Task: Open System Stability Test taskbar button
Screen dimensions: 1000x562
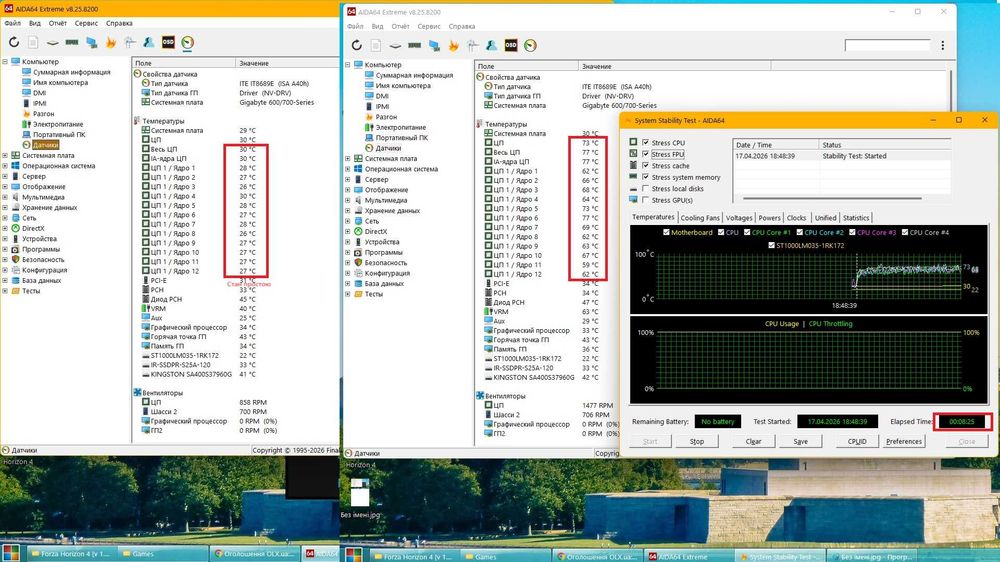Action: [779, 556]
